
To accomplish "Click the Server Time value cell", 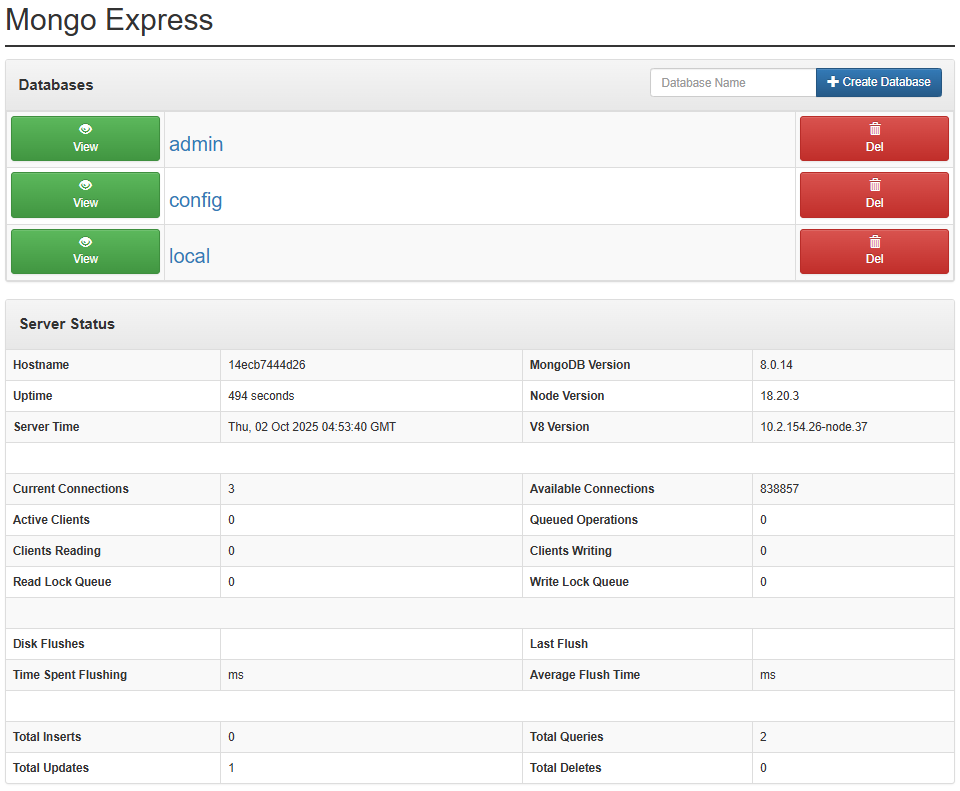I will (x=312, y=427).
